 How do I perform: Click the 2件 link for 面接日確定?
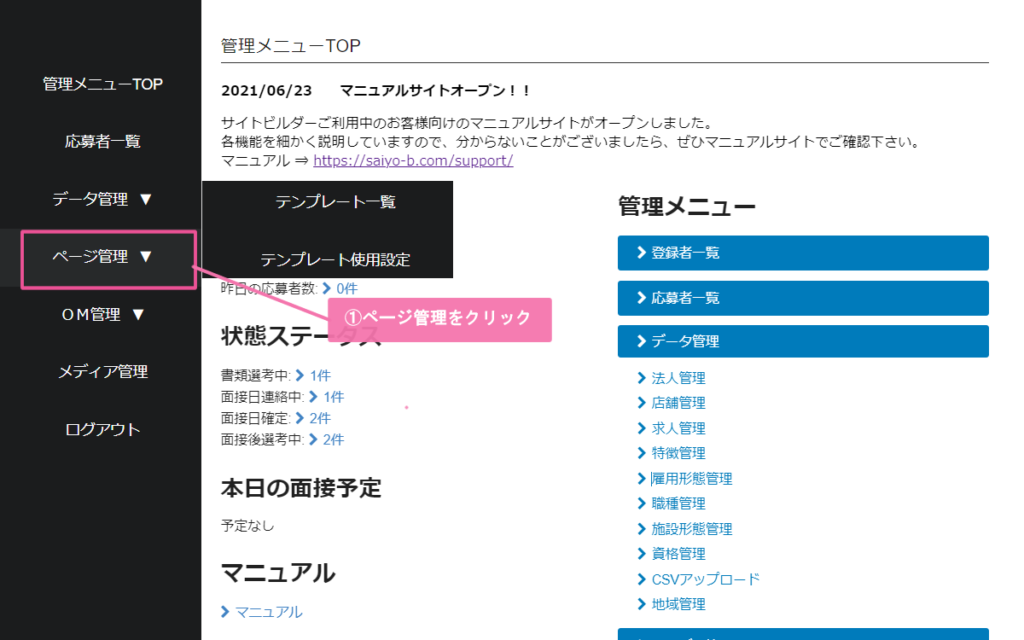coord(320,418)
